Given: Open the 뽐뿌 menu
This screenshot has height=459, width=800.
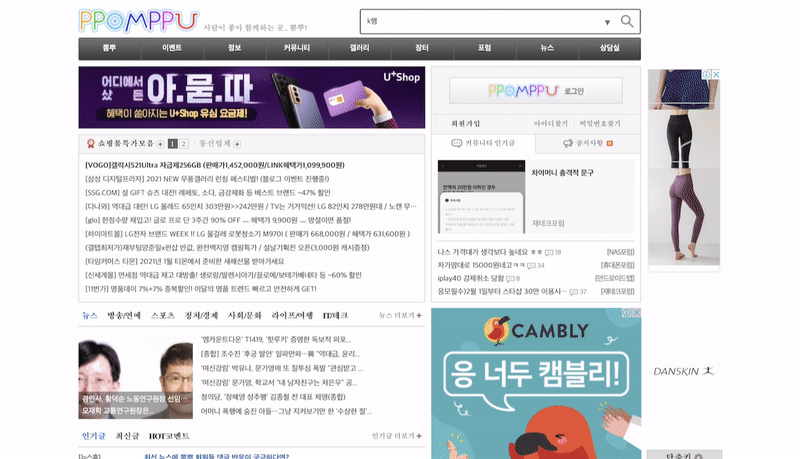Looking at the screenshot, I should pyautogui.click(x=109, y=48).
